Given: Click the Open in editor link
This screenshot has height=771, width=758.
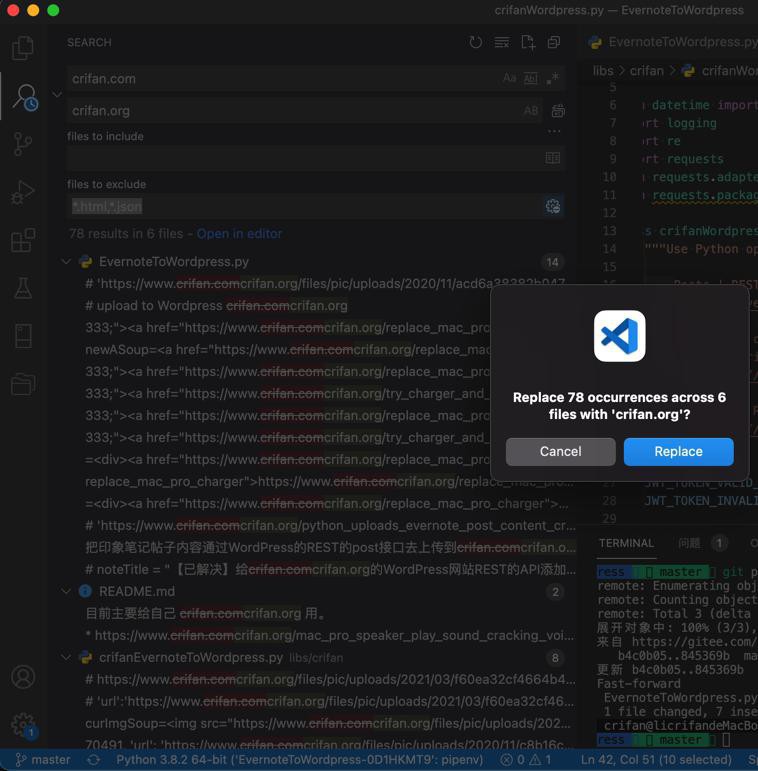Looking at the screenshot, I should pos(239,234).
